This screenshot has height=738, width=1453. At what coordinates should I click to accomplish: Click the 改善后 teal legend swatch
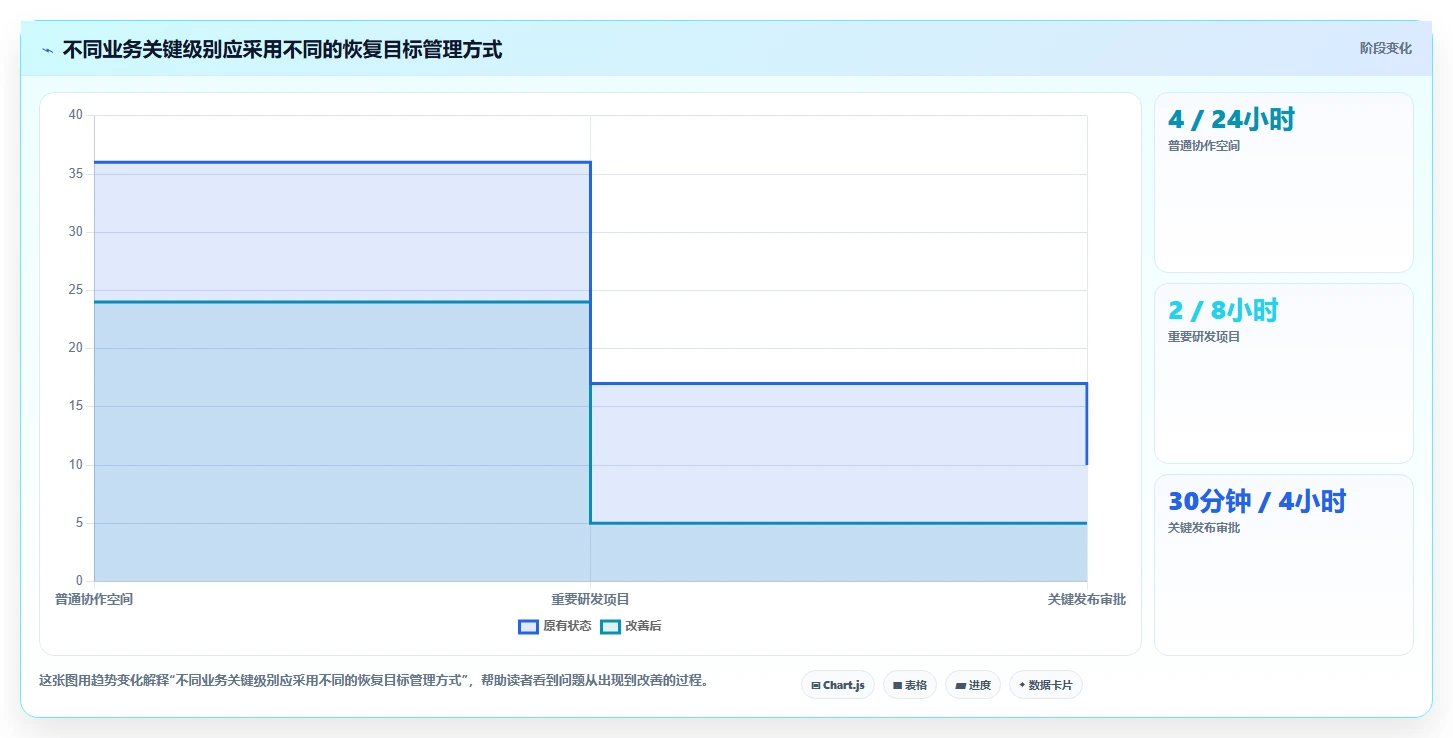pos(610,627)
